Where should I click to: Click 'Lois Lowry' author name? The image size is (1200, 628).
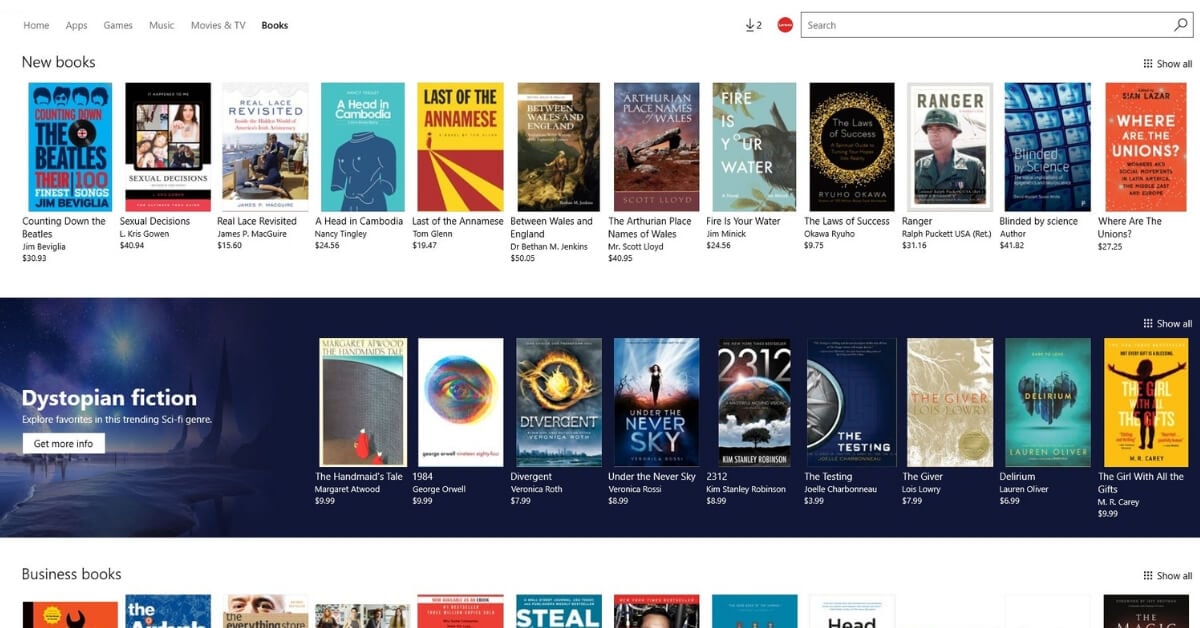point(921,489)
